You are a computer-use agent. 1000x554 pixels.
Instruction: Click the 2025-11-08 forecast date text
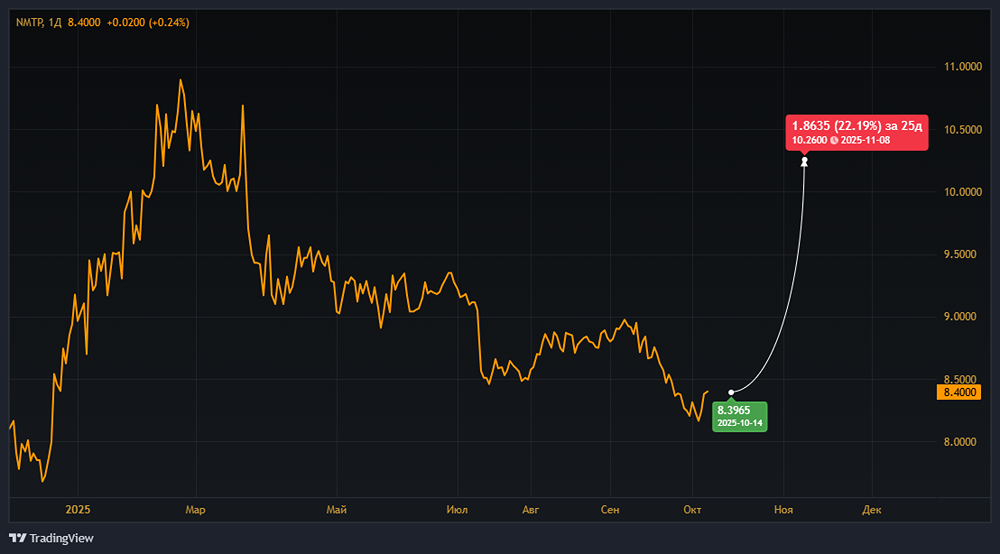[865, 140]
